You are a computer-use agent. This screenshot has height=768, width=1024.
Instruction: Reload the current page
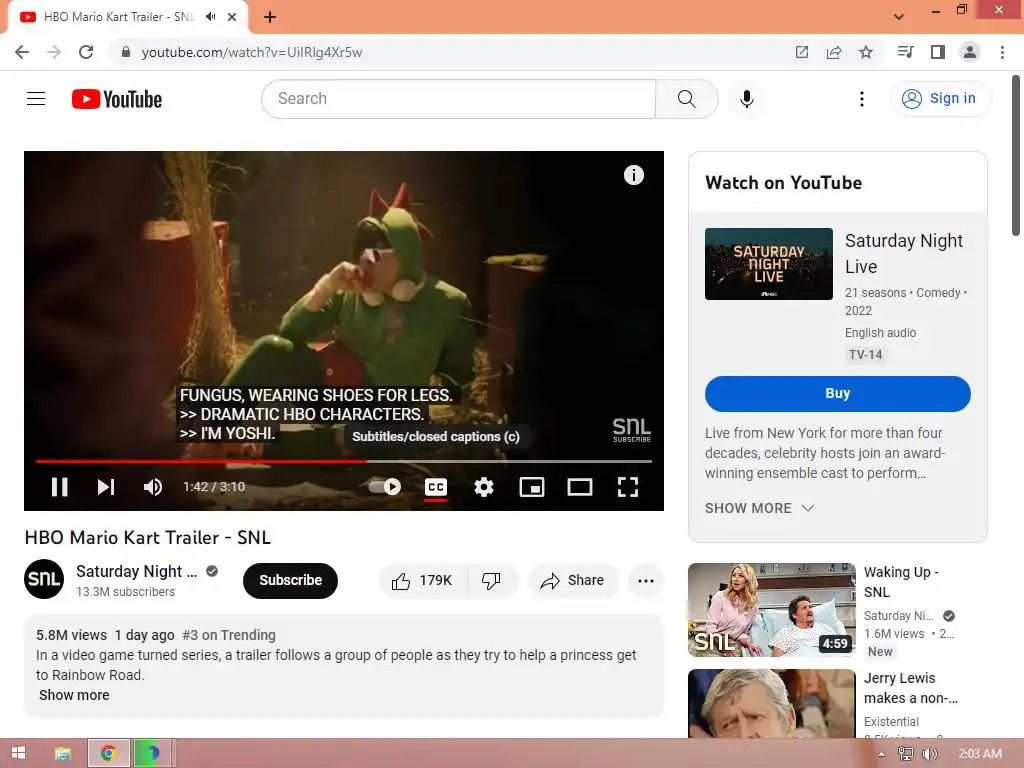coord(86,52)
